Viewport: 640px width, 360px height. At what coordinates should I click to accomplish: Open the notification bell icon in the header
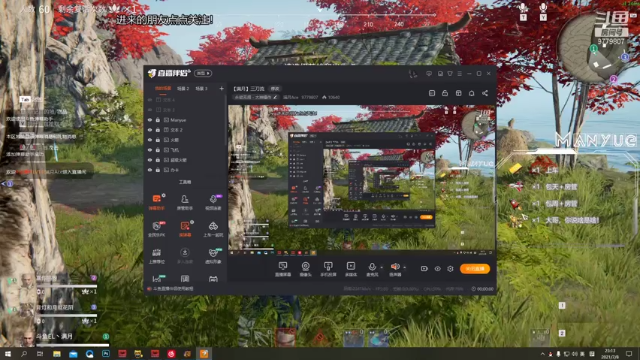pos(471,93)
